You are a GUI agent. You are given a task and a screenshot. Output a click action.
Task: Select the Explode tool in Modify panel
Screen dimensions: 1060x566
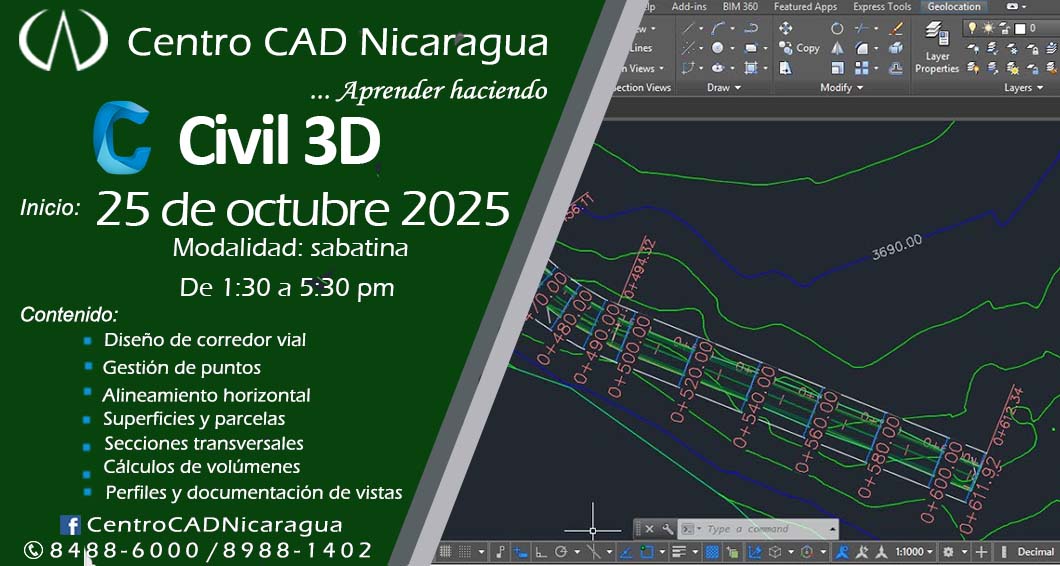896,48
